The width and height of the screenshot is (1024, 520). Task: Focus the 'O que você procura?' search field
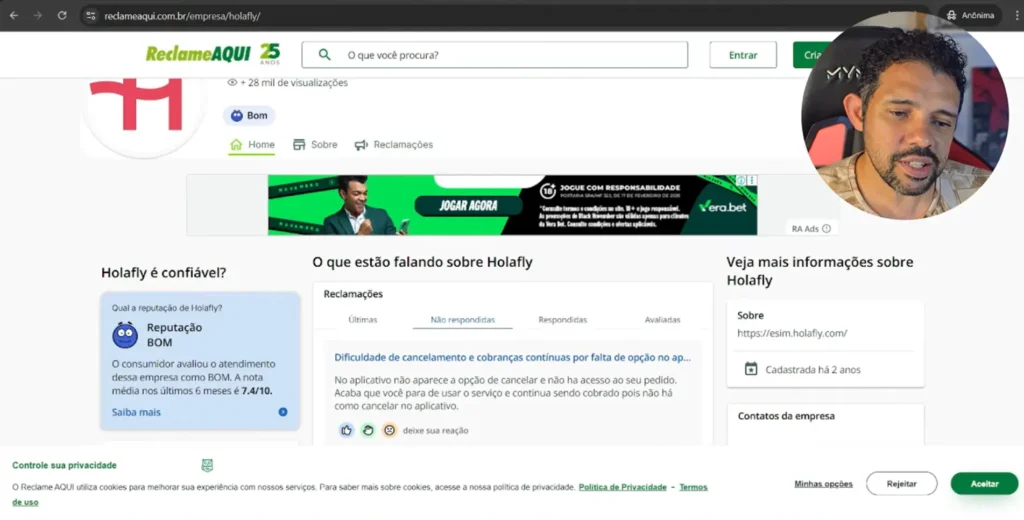[494, 55]
